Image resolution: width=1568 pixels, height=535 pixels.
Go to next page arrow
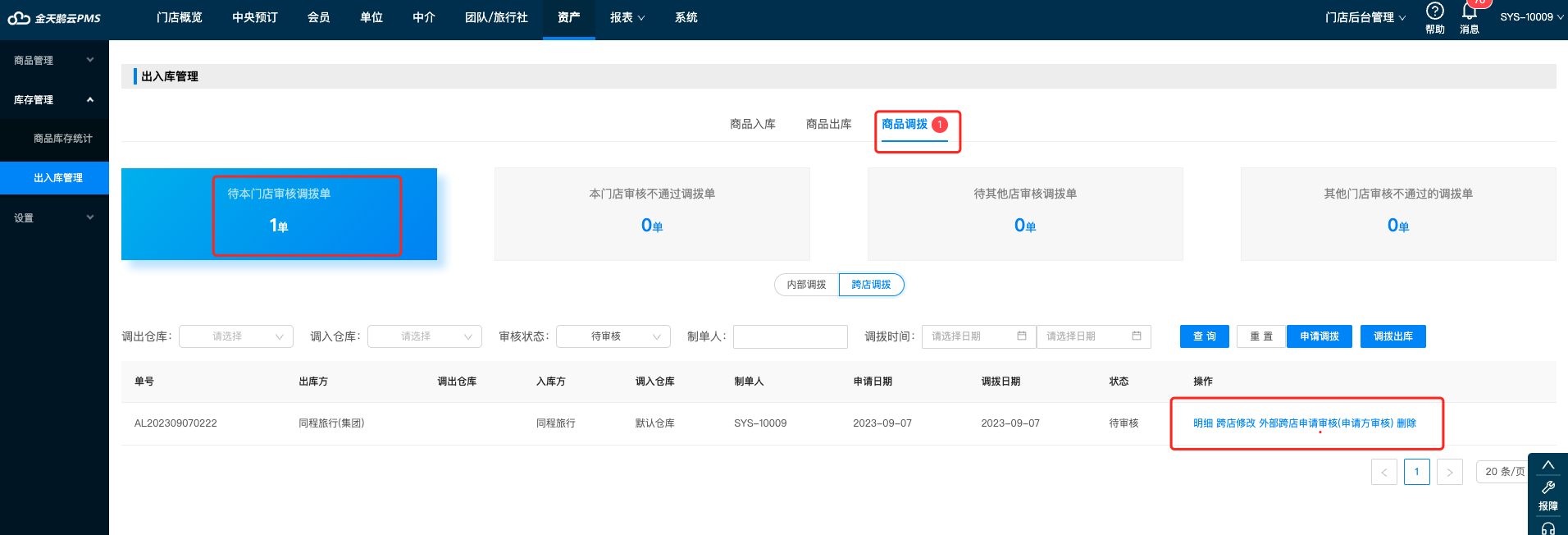(x=1450, y=472)
